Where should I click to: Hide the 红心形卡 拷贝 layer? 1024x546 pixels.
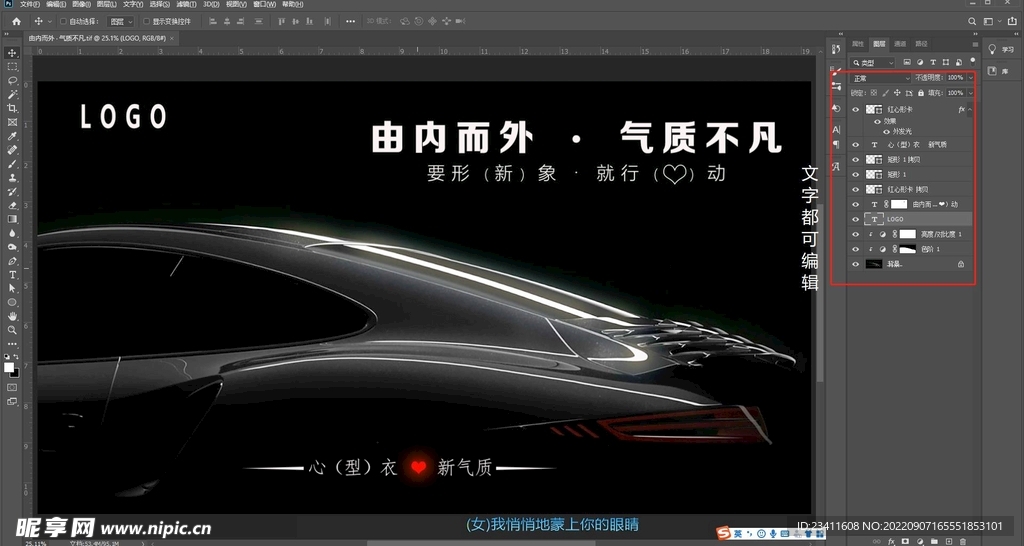[x=856, y=189]
